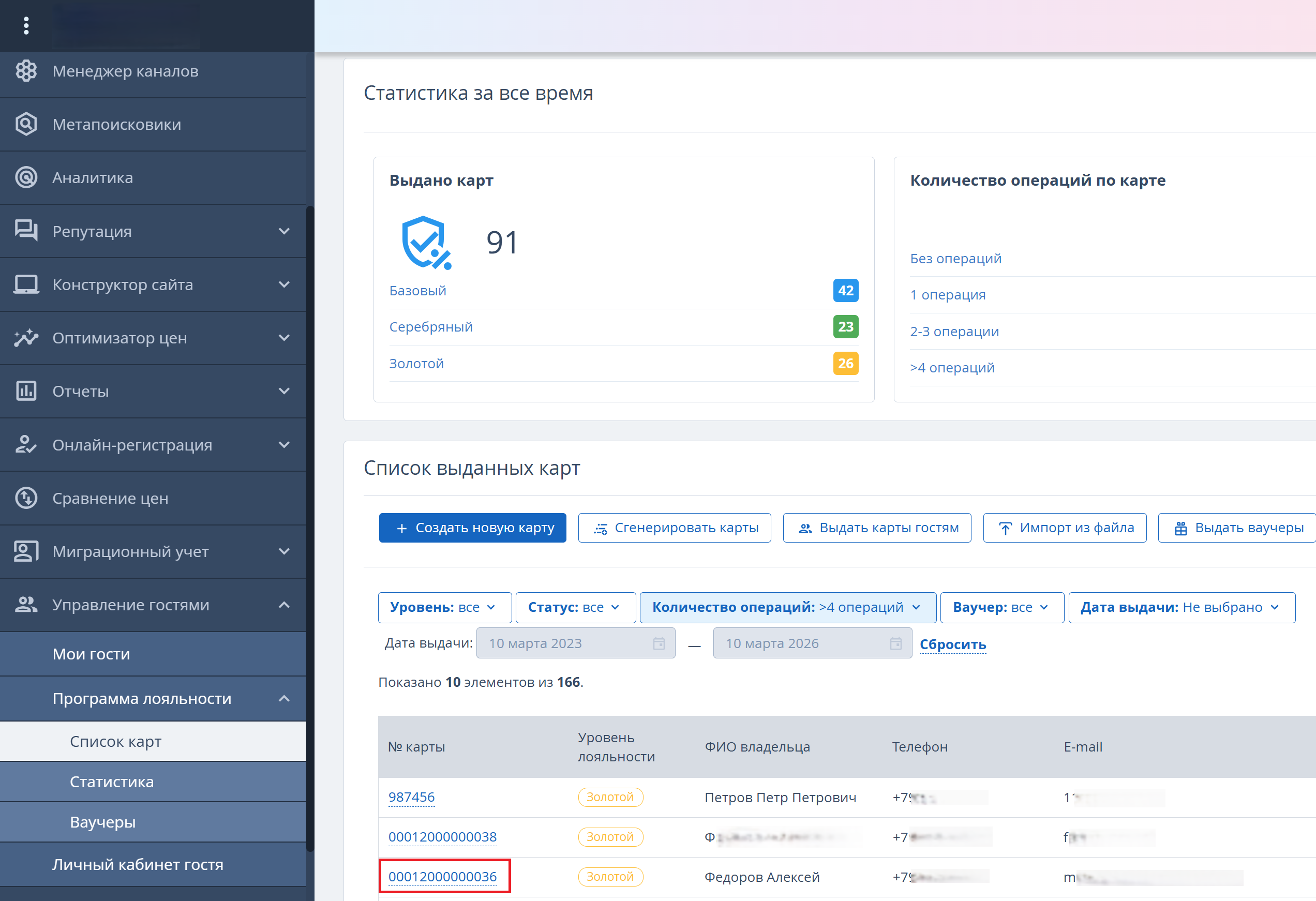
Task: Open the Уровень filter dropdown
Action: 444,607
